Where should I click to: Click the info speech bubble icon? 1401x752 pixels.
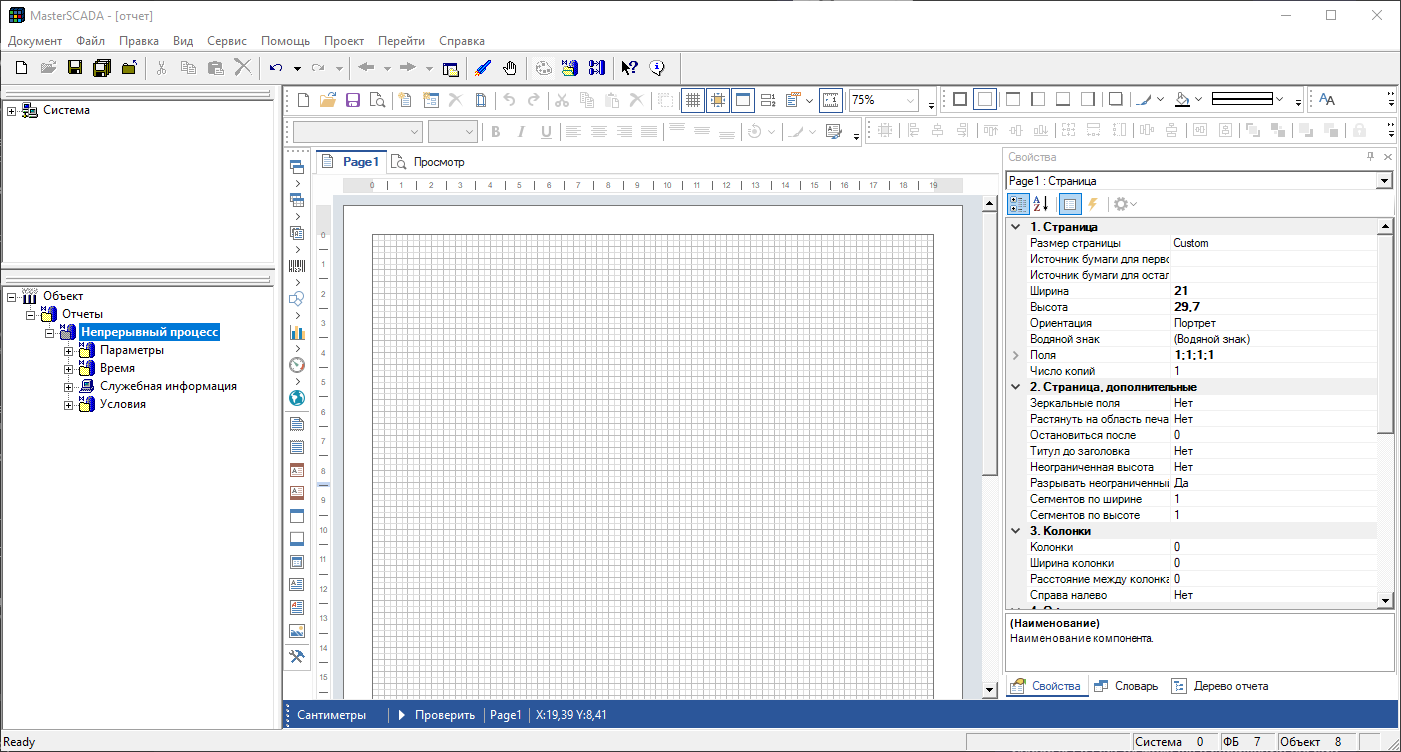click(x=657, y=68)
